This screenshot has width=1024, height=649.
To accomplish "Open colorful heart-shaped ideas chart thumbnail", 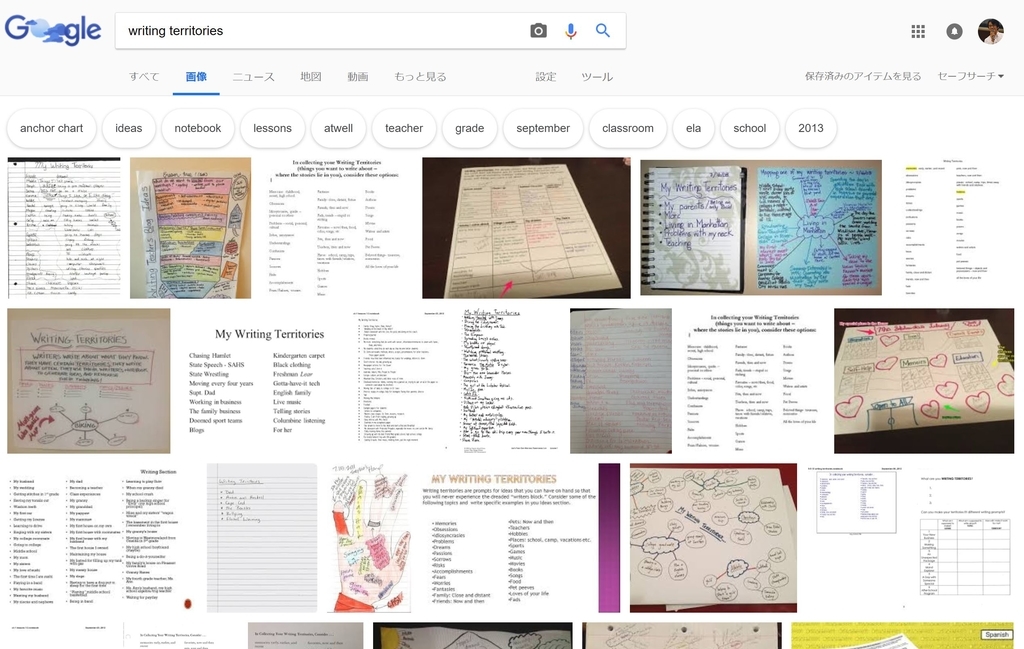I will click(x=190, y=228).
